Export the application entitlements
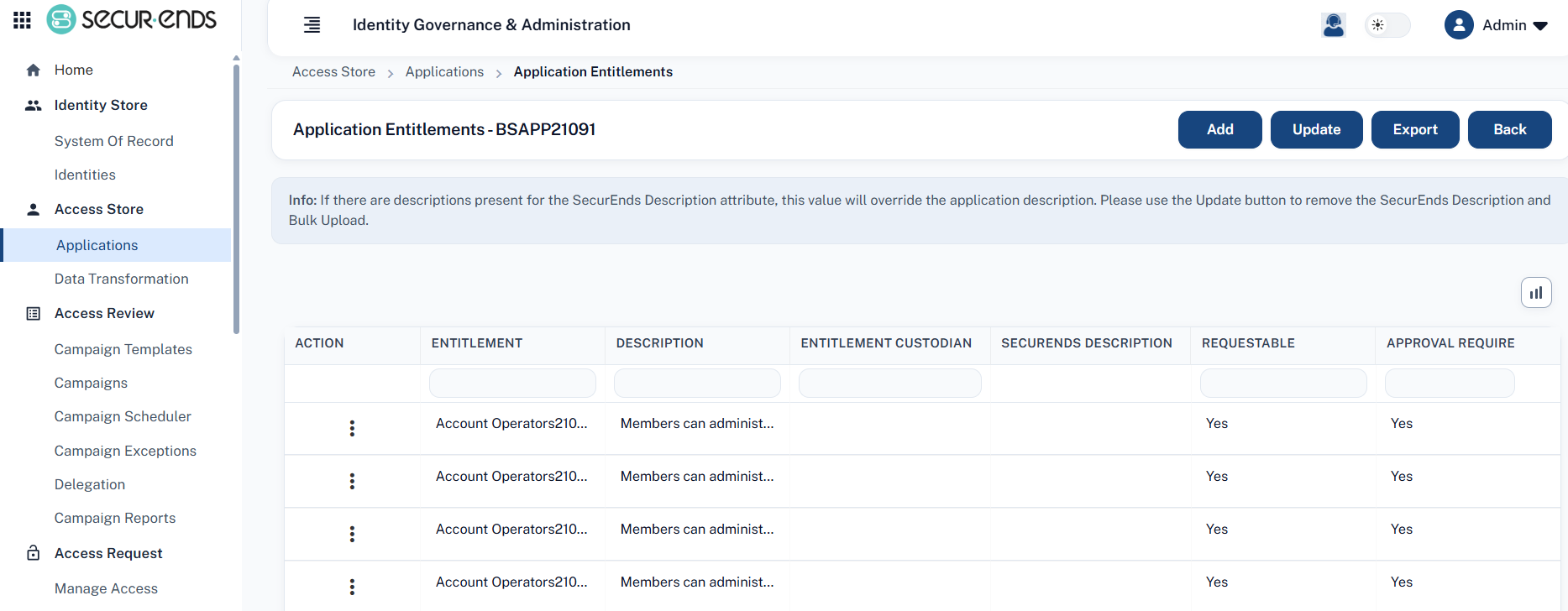Screen dimensions: 1568x611 click(1415, 129)
